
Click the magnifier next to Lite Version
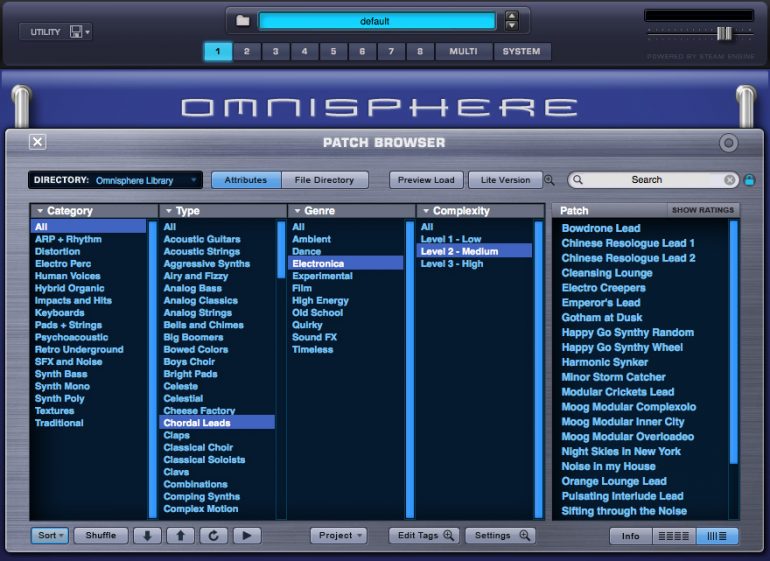tap(549, 180)
